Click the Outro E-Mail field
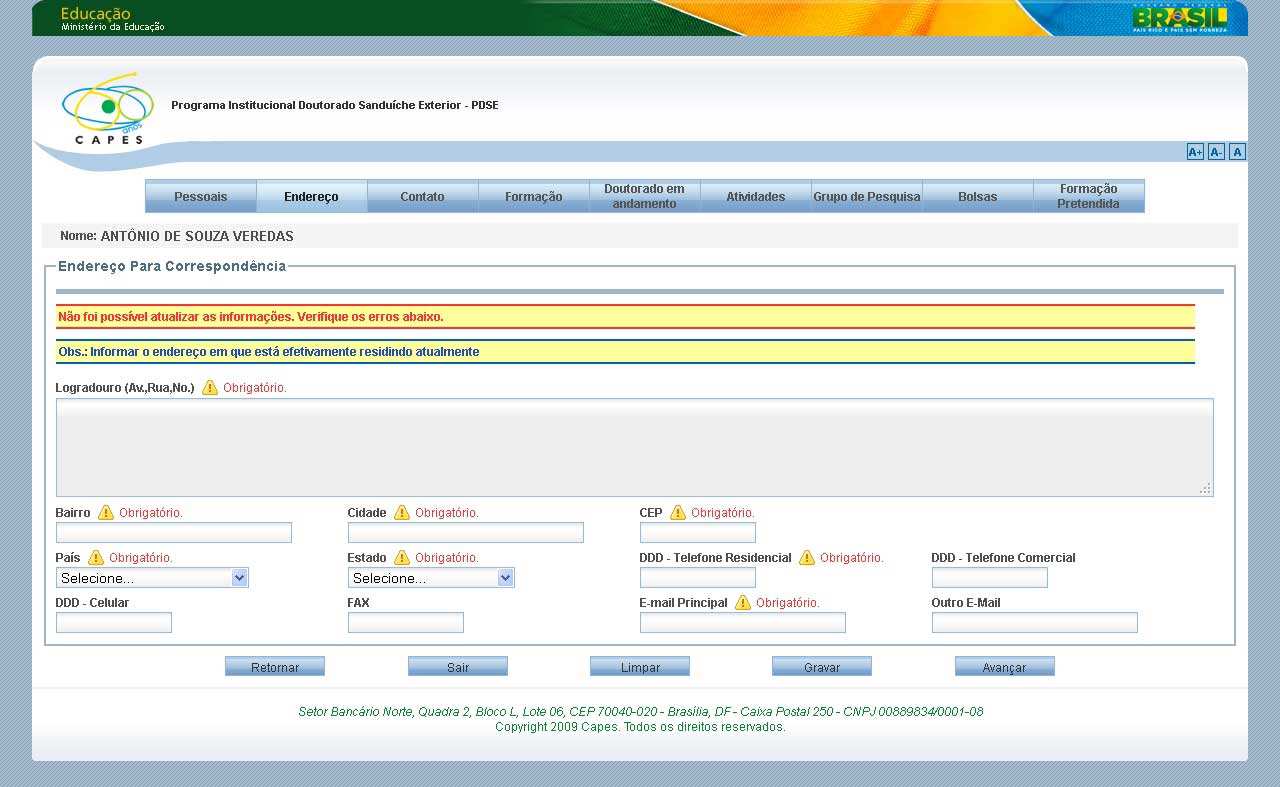 [x=1035, y=622]
